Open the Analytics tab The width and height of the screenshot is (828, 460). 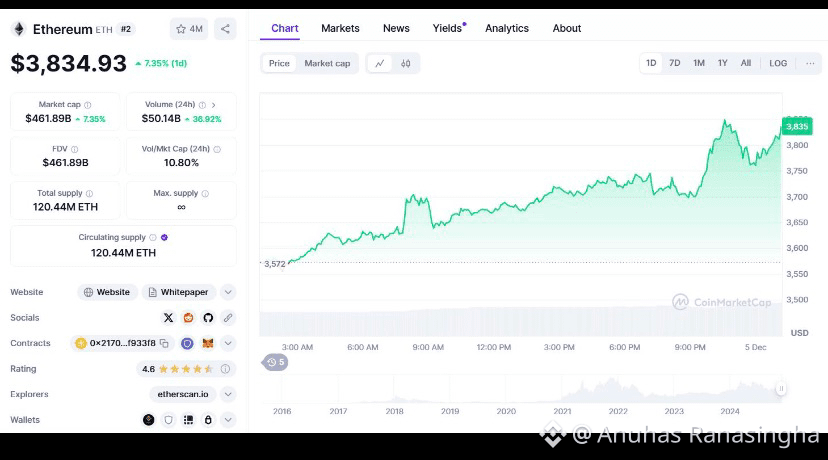(x=507, y=29)
